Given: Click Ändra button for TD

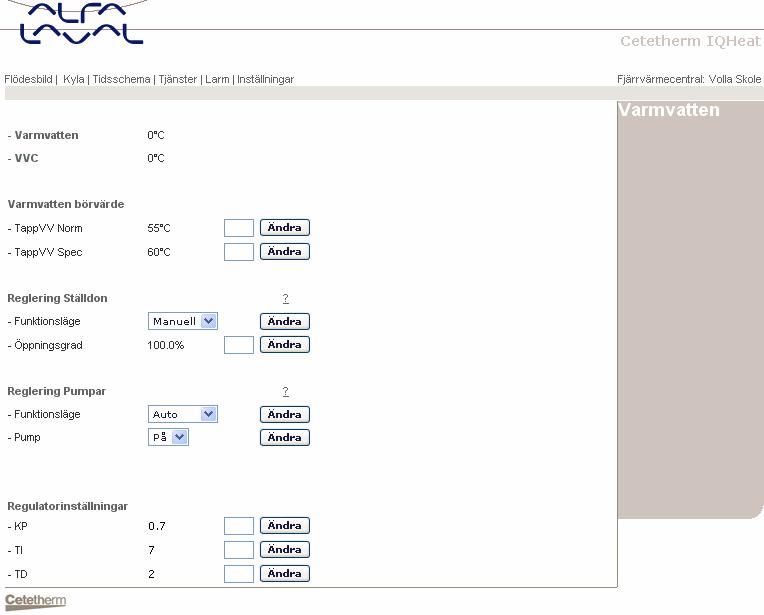Looking at the screenshot, I should click(285, 574).
